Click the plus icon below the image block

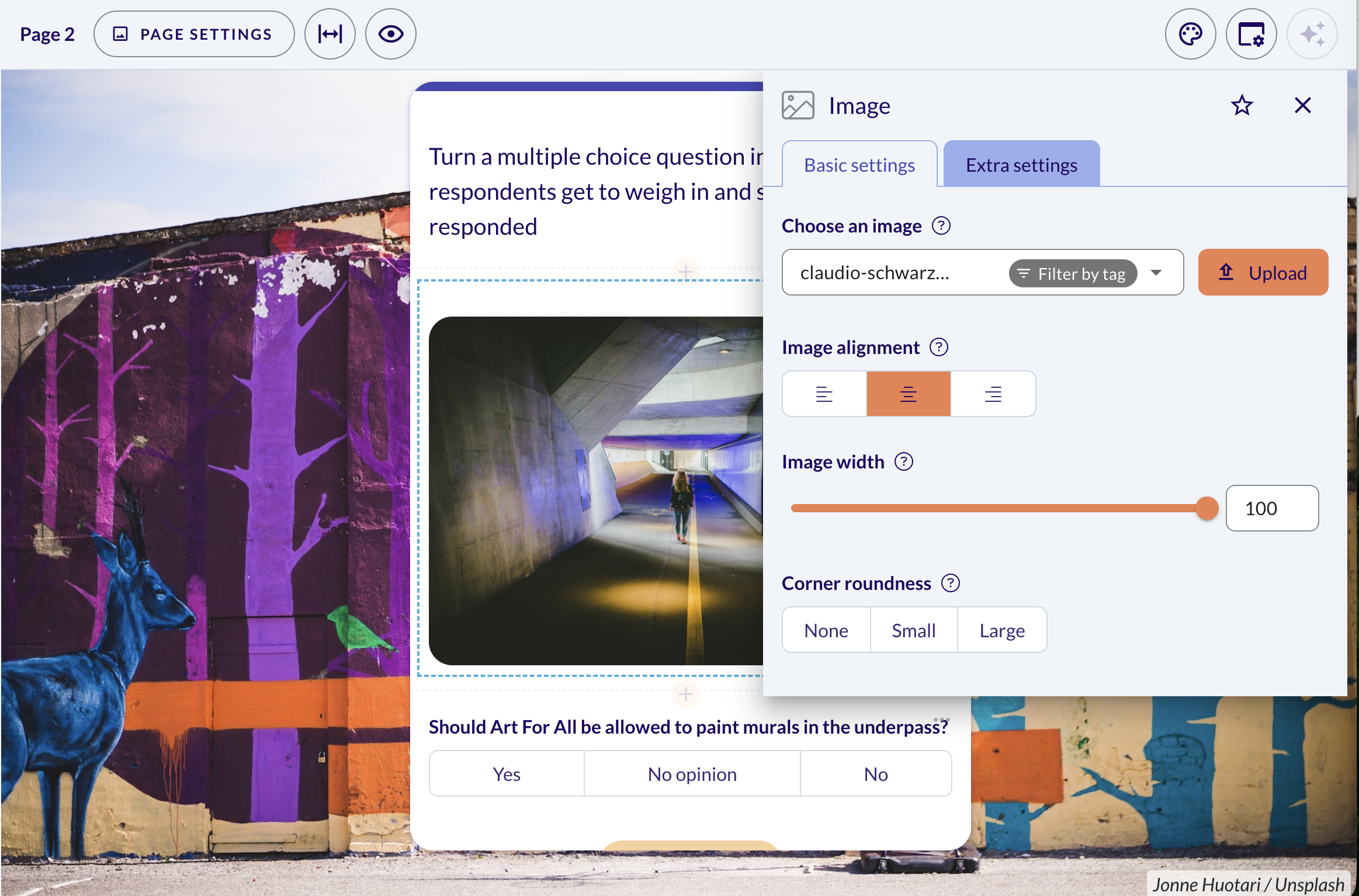(685, 693)
